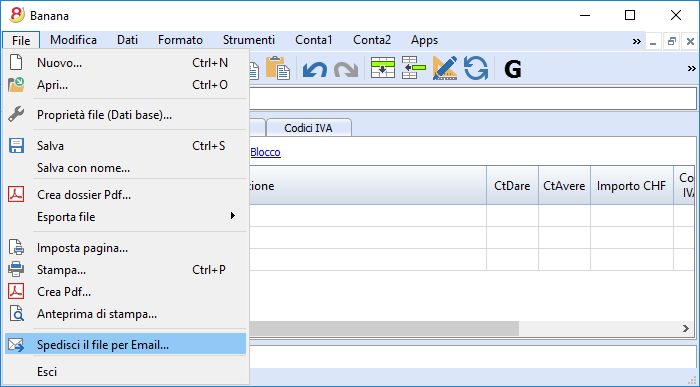
Task: Expand hidden menus with menu bar chevron
Action: pyautogui.click(x=637, y=42)
